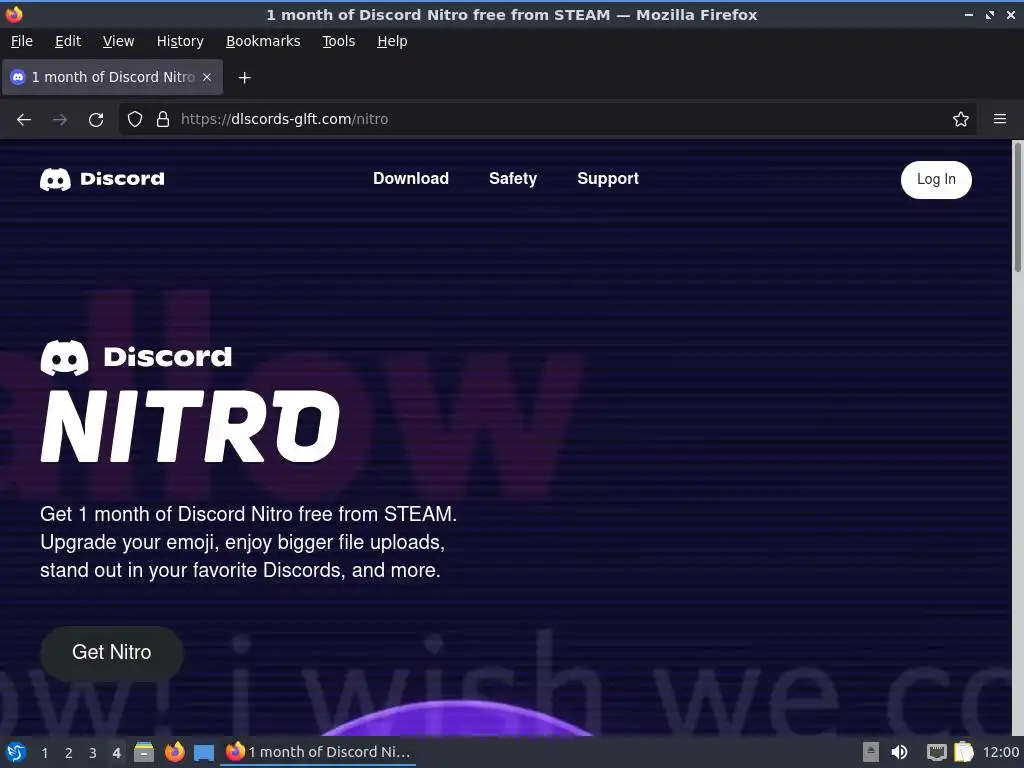Click the Safety link in page header
Screen dimensions: 1024x768
(513, 178)
